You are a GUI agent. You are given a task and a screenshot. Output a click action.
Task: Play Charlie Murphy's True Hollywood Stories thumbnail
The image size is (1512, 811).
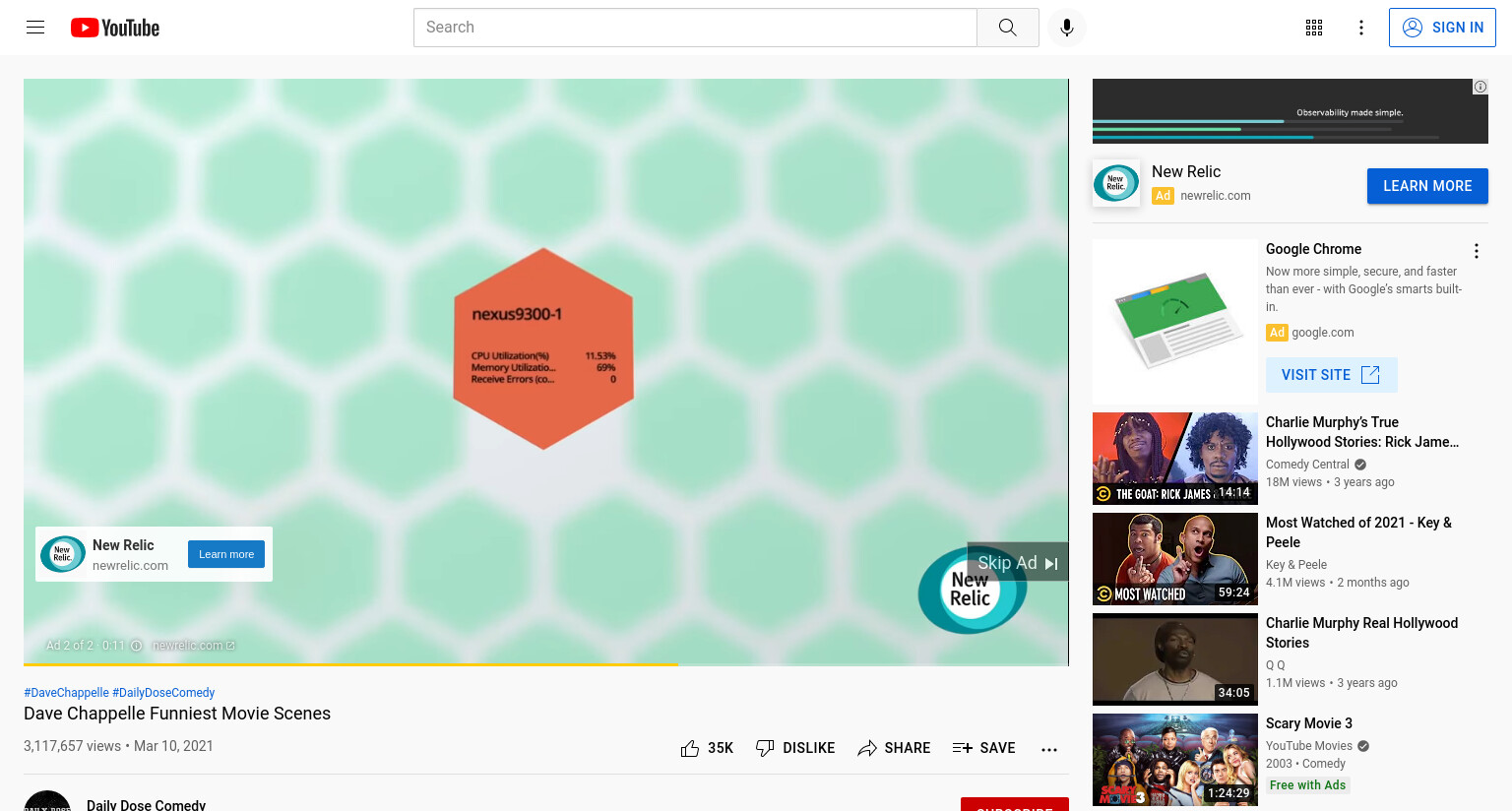coord(1175,459)
